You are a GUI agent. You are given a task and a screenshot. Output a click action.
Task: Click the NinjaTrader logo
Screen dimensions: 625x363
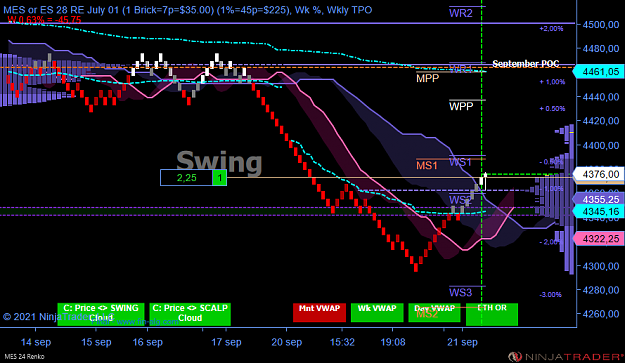click(566, 356)
